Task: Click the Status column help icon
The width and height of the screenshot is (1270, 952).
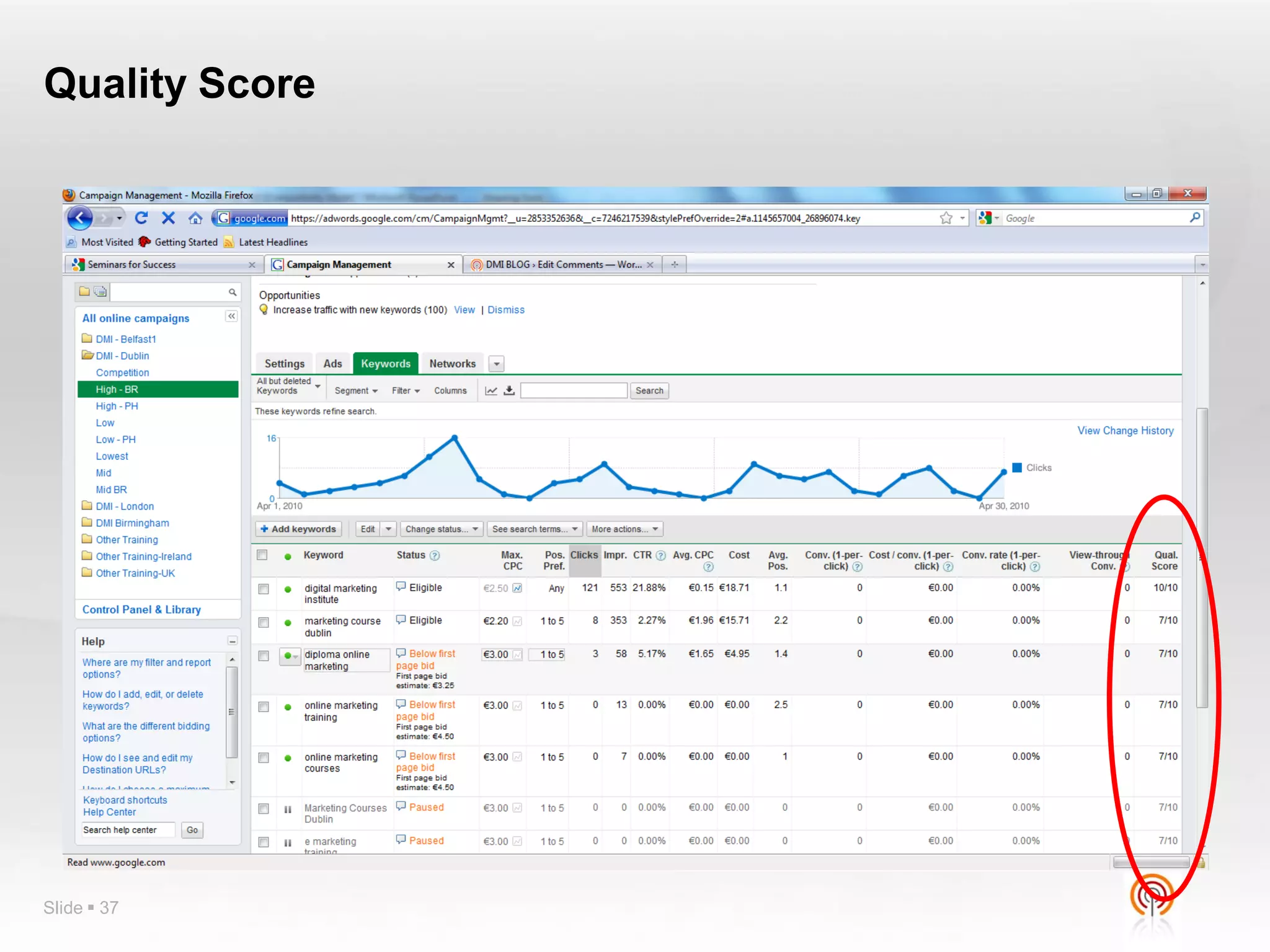Action: point(435,555)
